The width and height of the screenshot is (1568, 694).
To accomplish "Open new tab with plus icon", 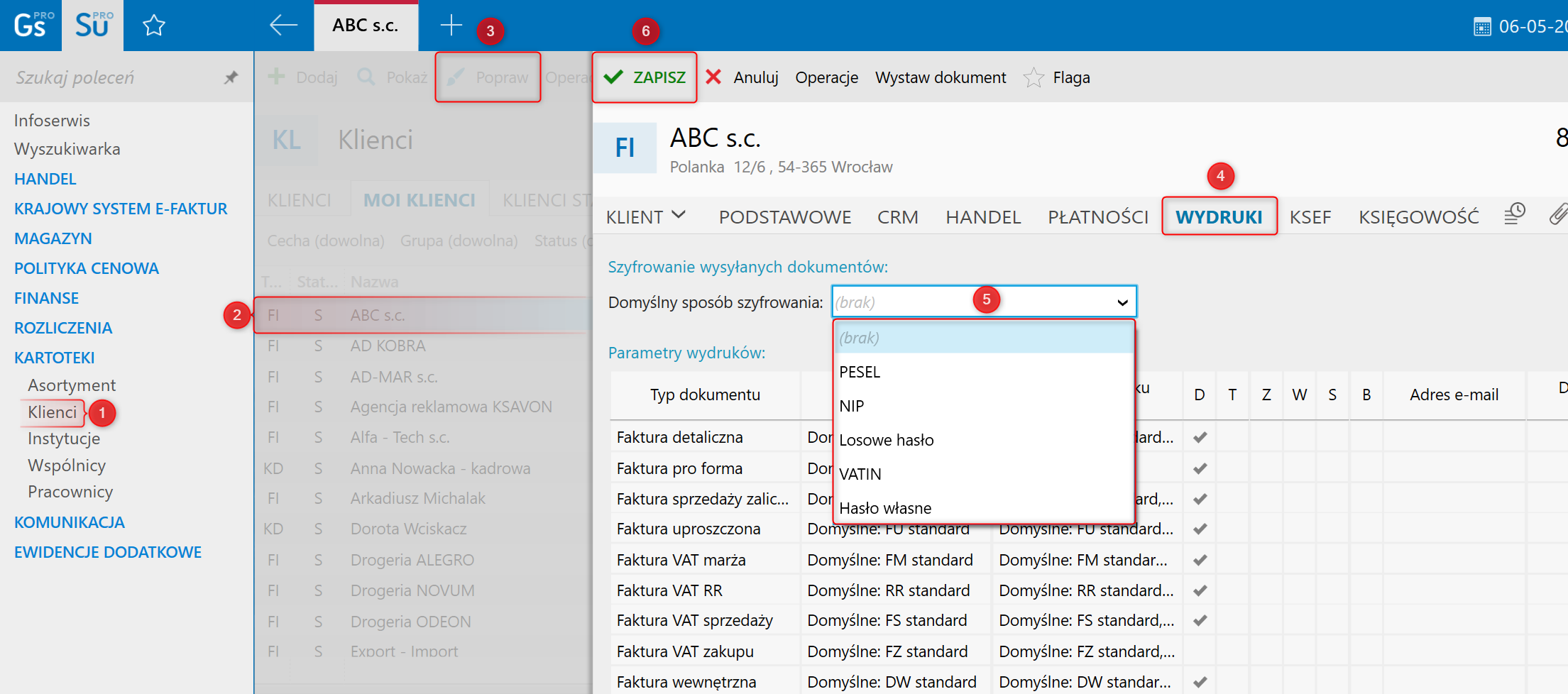I will pyautogui.click(x=451, y=26).
